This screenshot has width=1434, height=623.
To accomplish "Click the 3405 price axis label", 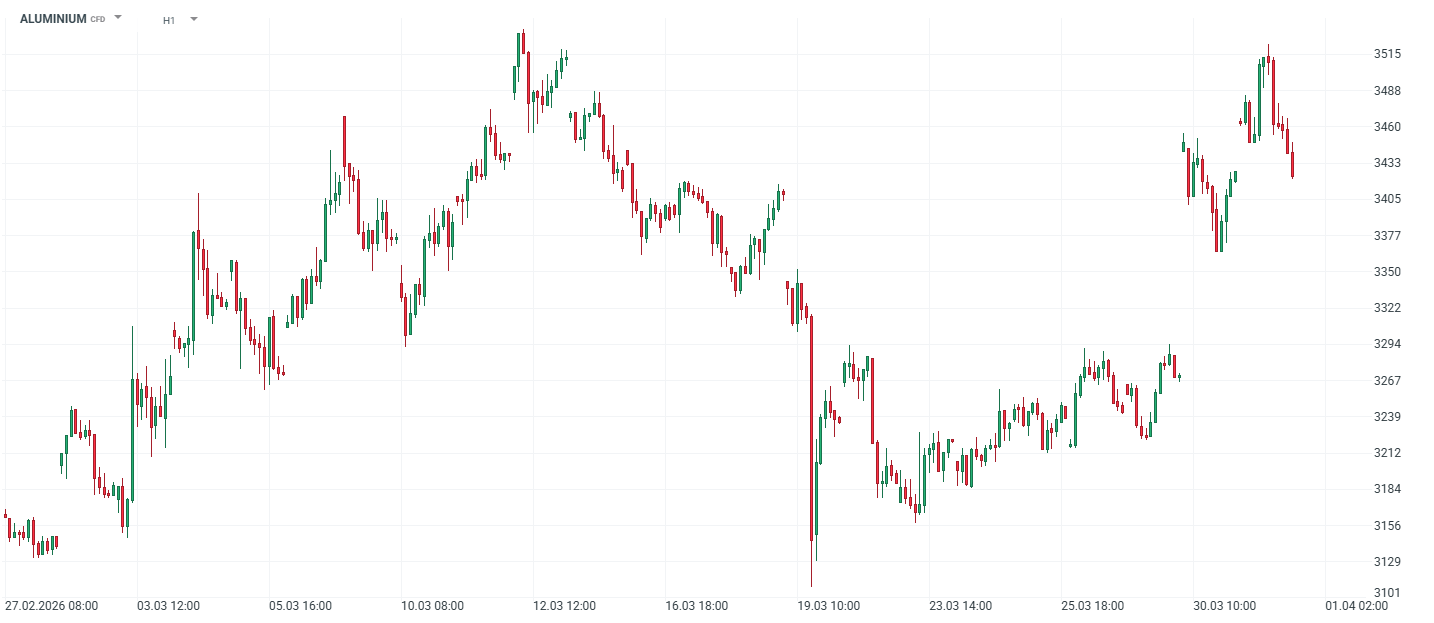I will (1387, 199).
